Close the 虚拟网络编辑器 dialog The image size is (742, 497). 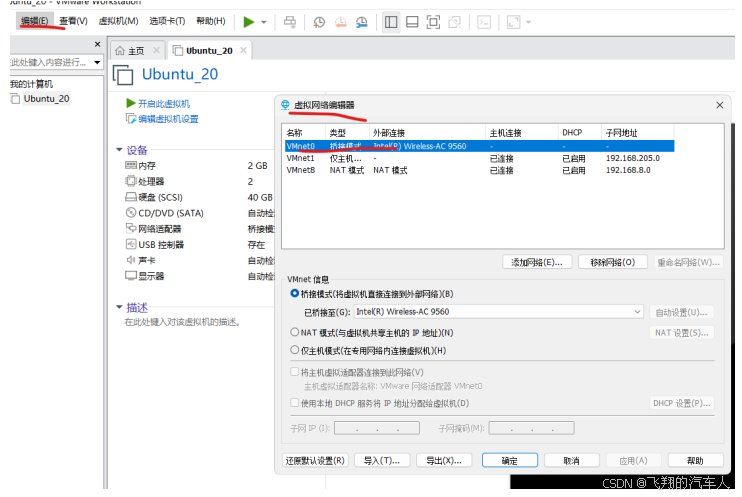point(720,105)
